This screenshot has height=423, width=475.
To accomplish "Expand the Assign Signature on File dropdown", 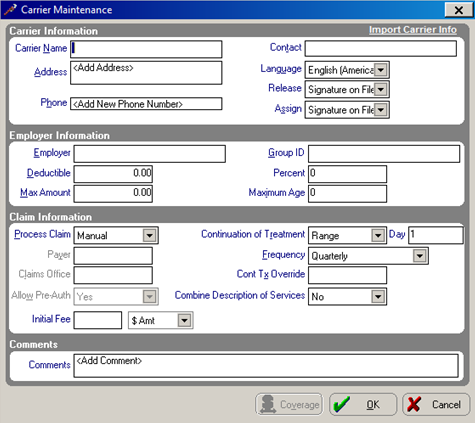I will [x=381, y=109].
